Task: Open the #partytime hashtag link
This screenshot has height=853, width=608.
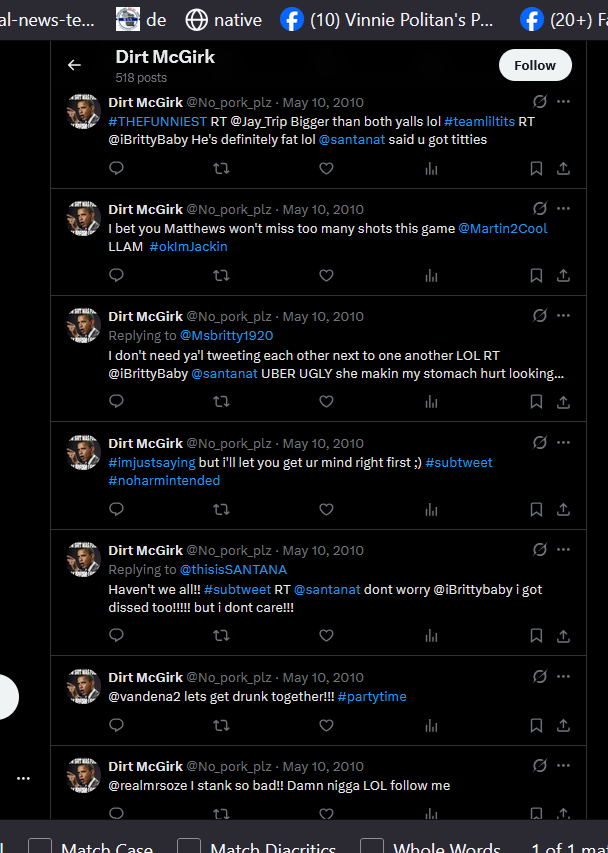Action: (x=372, y=696)
